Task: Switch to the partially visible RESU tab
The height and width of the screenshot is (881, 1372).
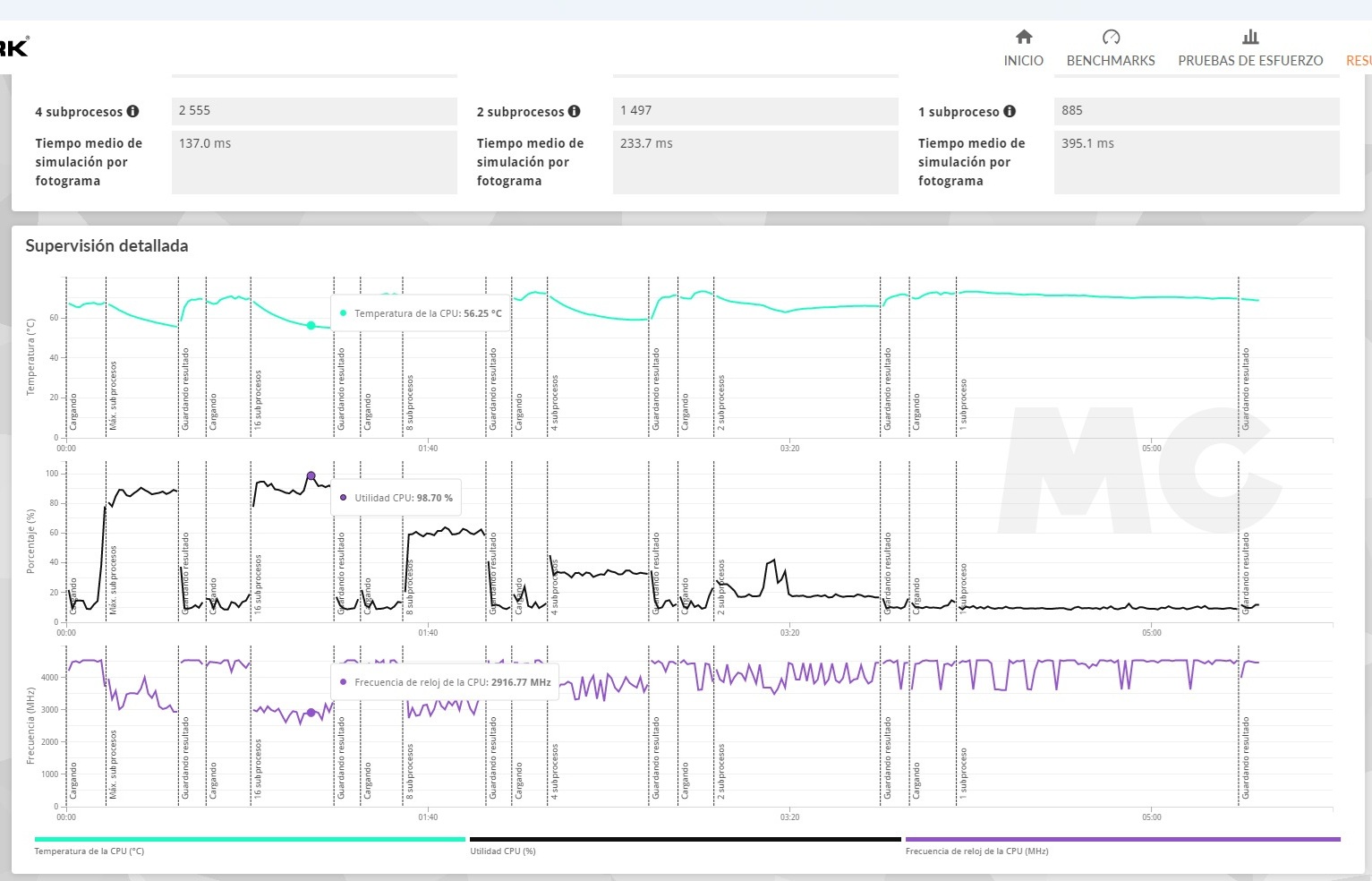Action: click(1358, 61)
